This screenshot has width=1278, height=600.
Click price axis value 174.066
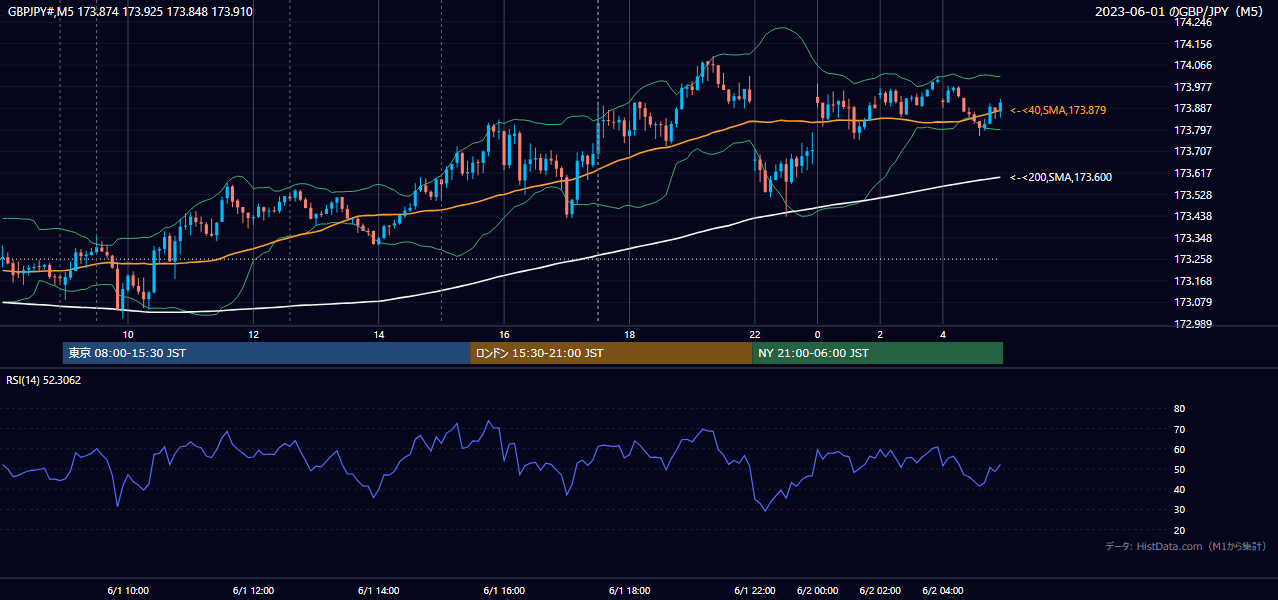(1192, 65)
